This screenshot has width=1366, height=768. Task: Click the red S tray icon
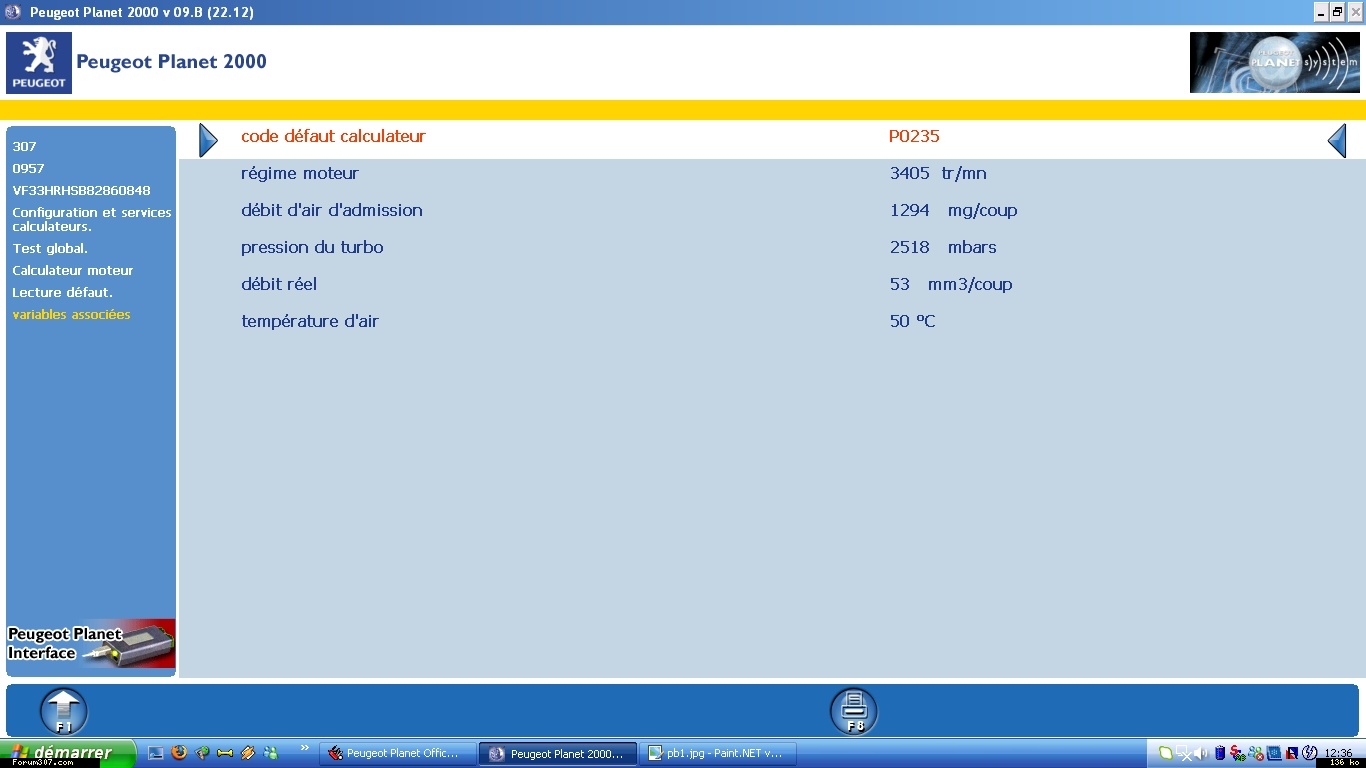1238,753
